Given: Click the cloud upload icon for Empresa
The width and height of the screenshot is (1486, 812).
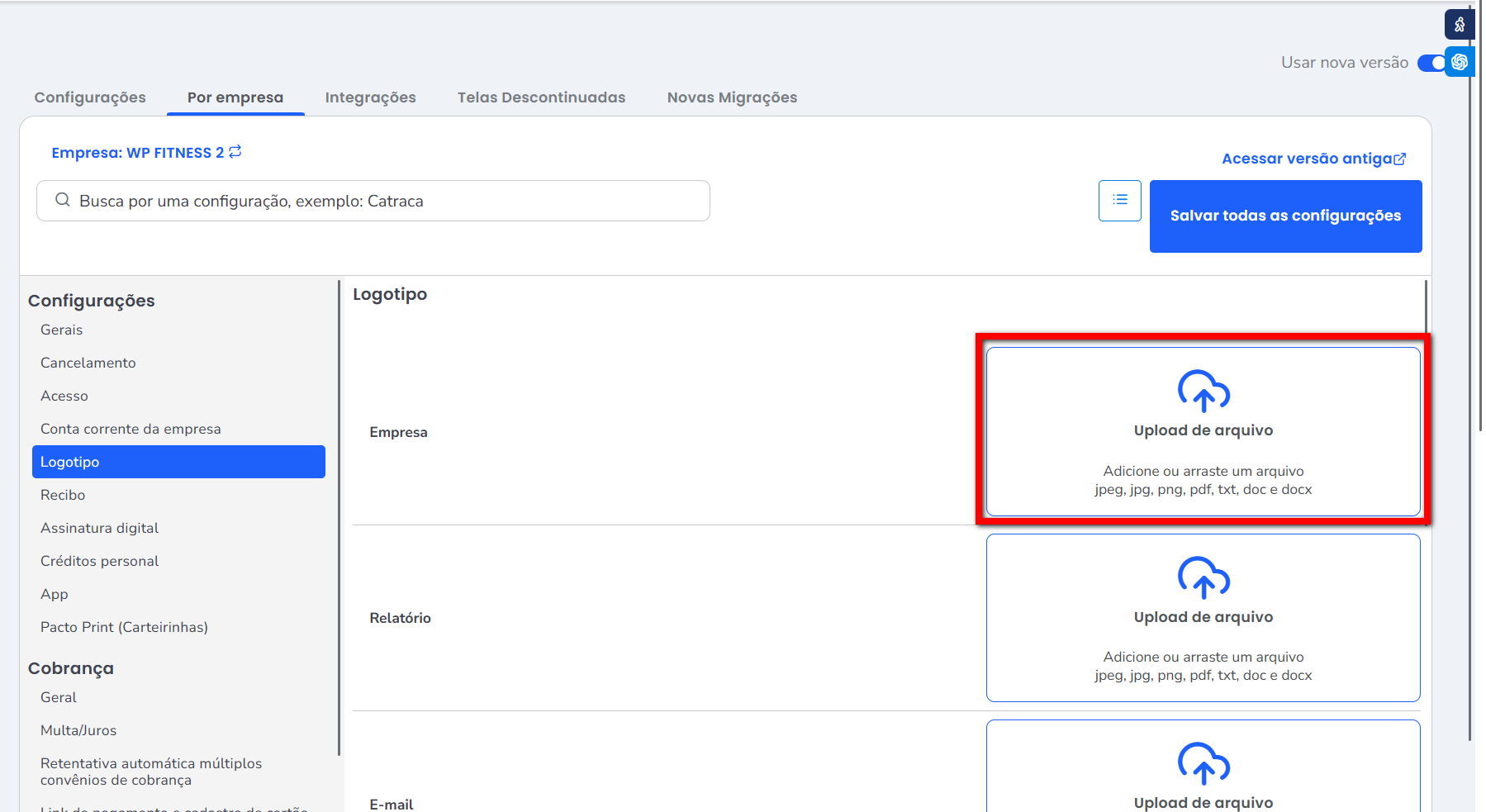Looking at the screenshot, I should pyautogui.click(x=1203, y=391).
